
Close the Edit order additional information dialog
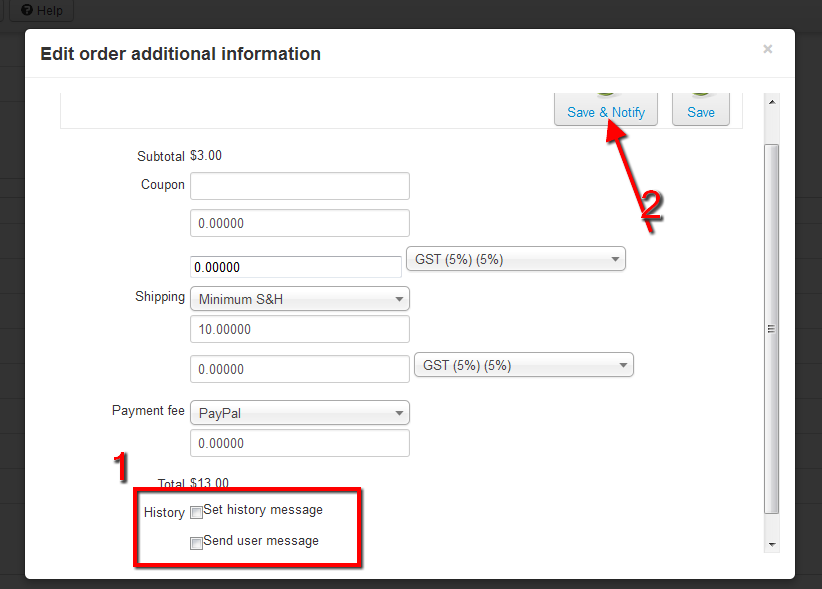[x=767, y=49]
